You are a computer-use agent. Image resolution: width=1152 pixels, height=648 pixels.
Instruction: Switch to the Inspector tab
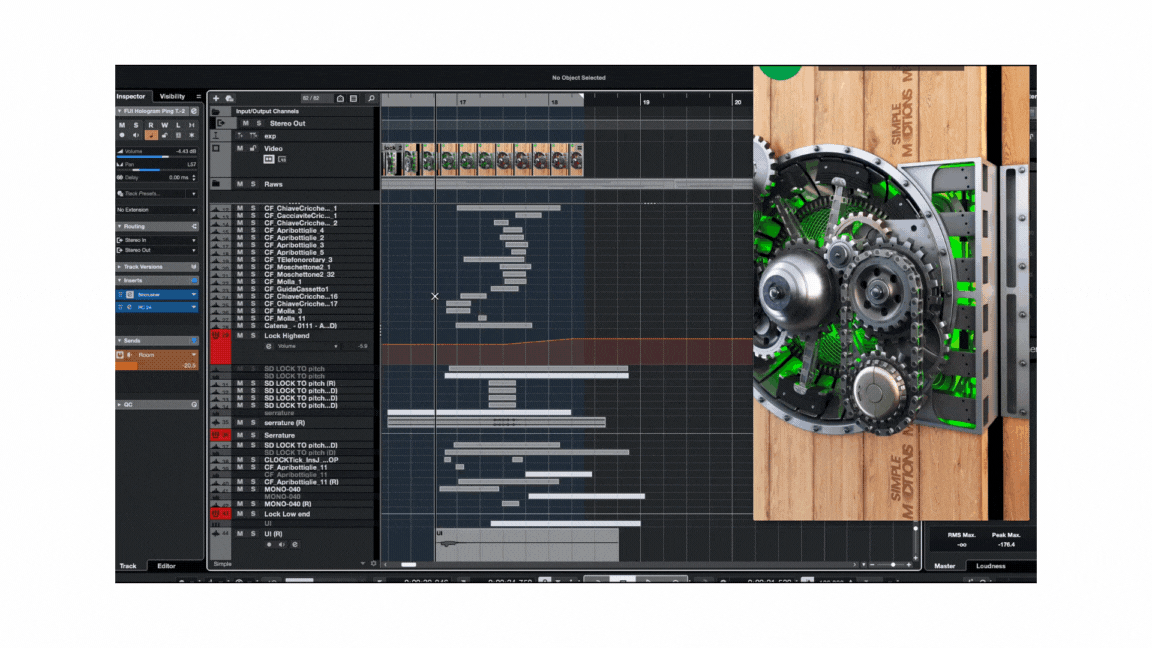point(131,96)
